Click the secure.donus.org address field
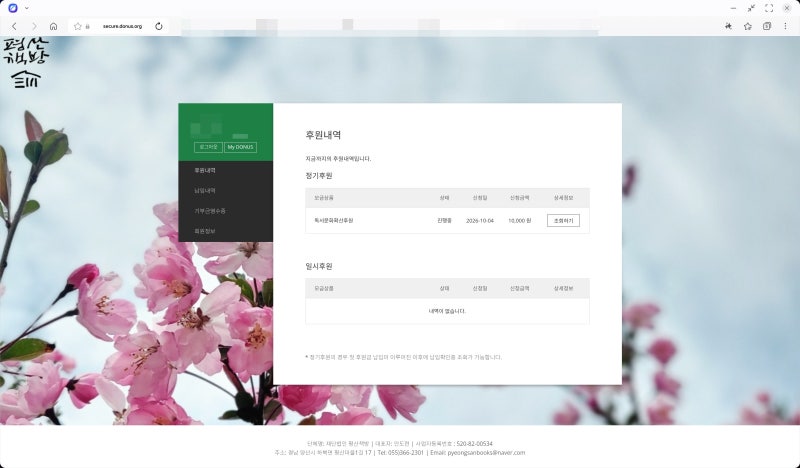 [x=122, y=26]
